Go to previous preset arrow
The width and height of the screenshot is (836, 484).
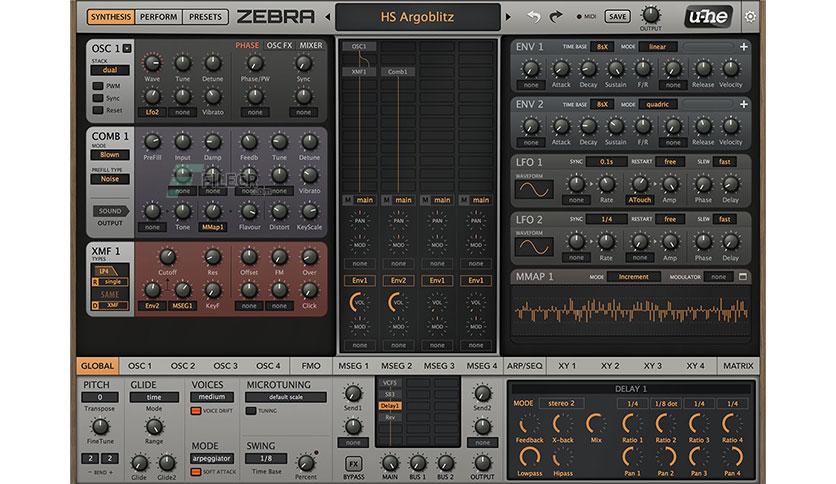pos(327,17)
